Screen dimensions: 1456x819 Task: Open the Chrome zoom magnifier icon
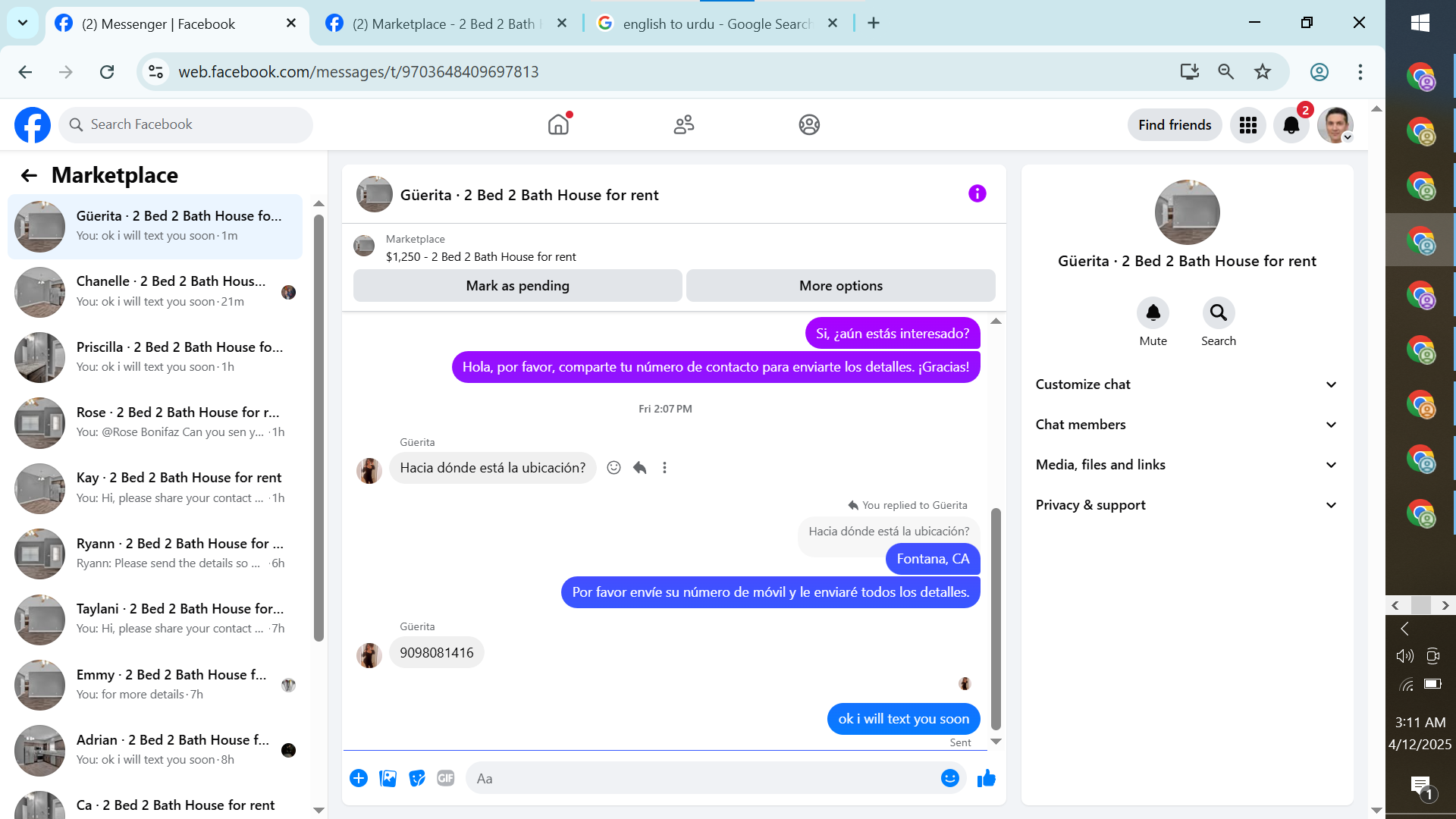[x=1226, y=72]
